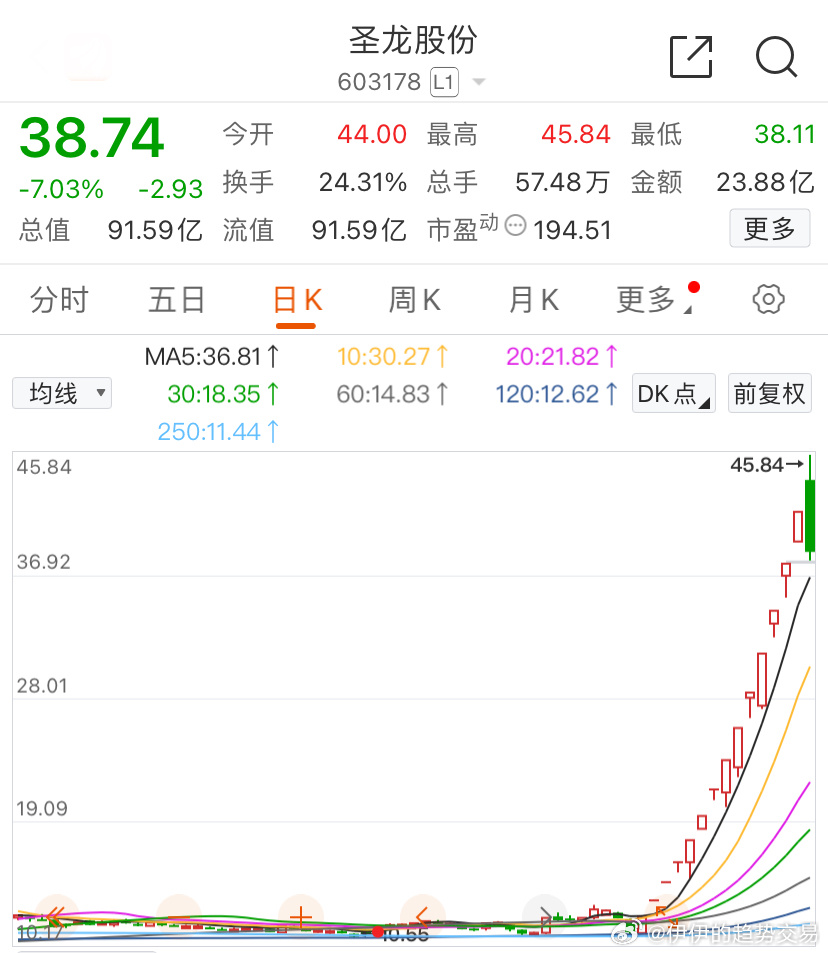Open the 月K chart view
This screenshot has width=828, height=953.
point(532,299)
